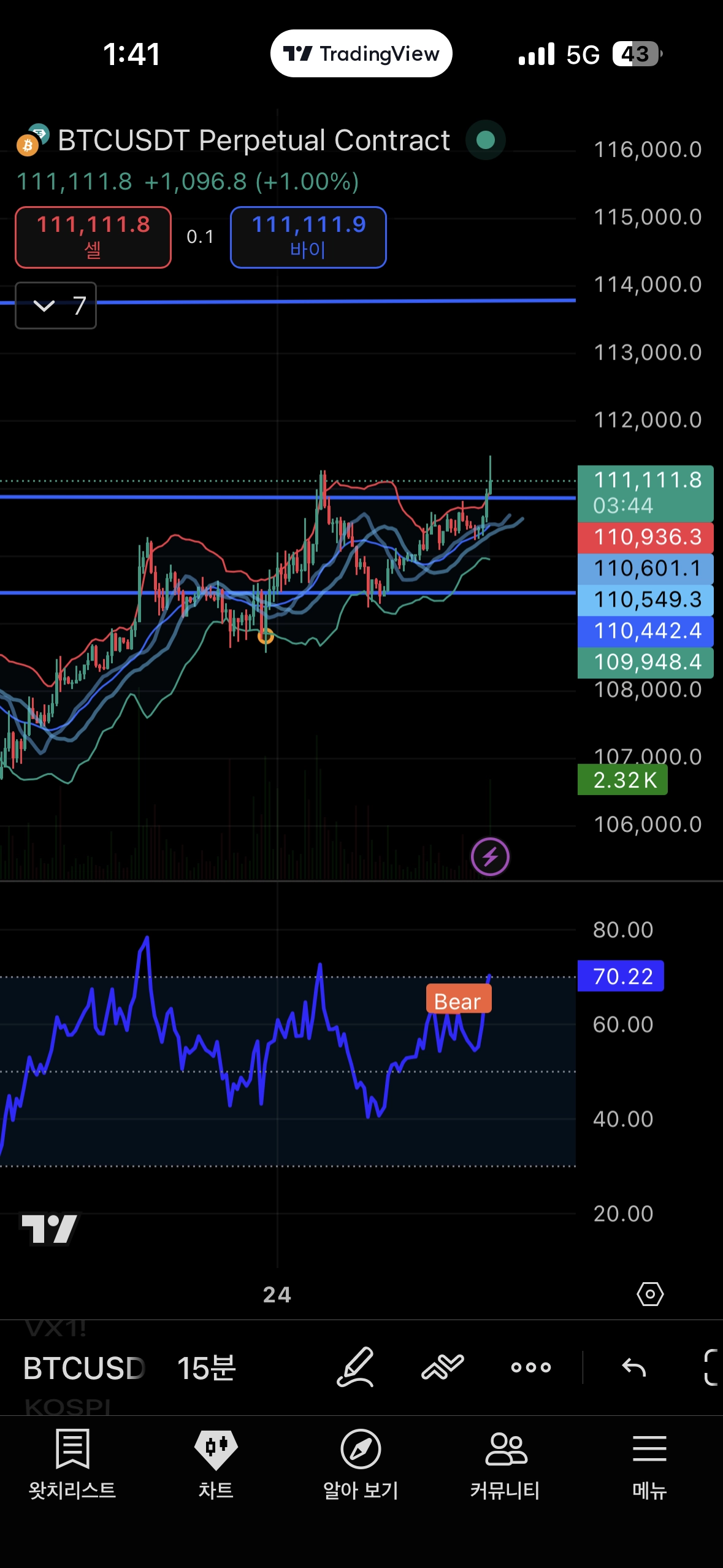This screenshot has height=1568, width=723.
Task: Tap the red 111,111.8 sell button
Action: 93,237
